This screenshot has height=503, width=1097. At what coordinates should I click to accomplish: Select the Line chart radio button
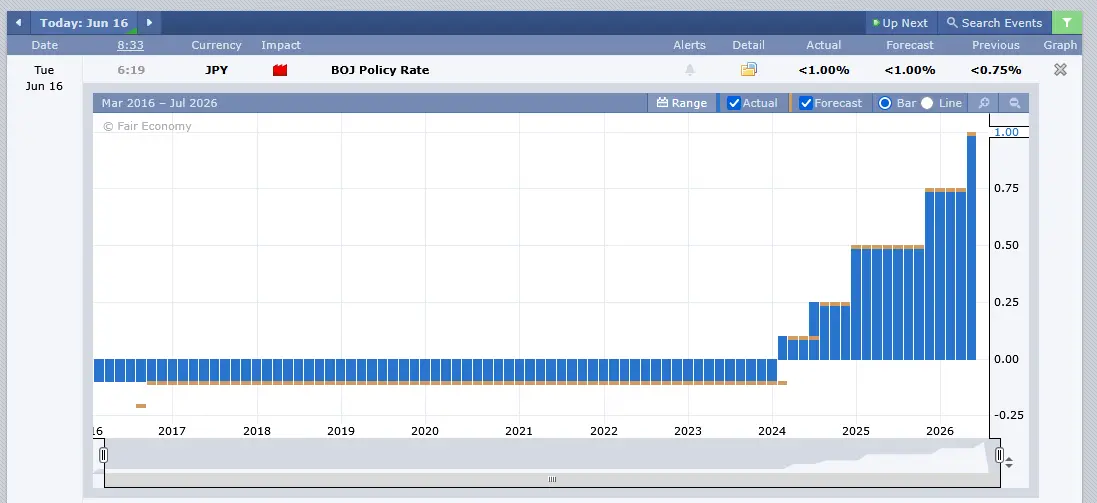pos(927,103)
